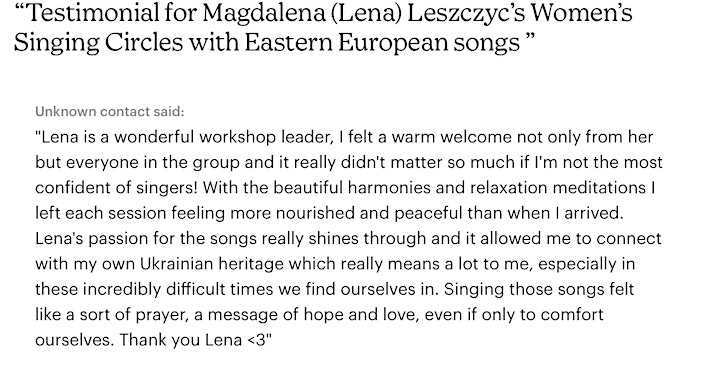The width and height of the screenshot is (720, 371).
Task: Click the "Unknown contact said:" label
Action: 110,112
